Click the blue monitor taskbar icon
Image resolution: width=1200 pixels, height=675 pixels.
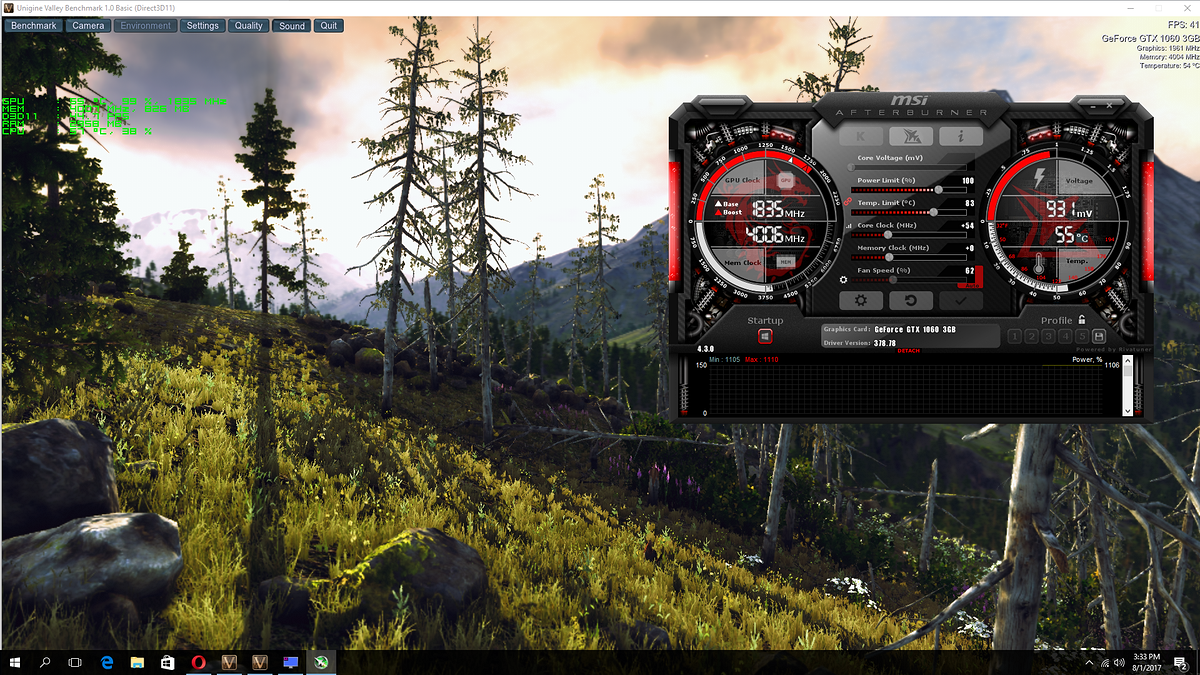click(x=290, y=662)
